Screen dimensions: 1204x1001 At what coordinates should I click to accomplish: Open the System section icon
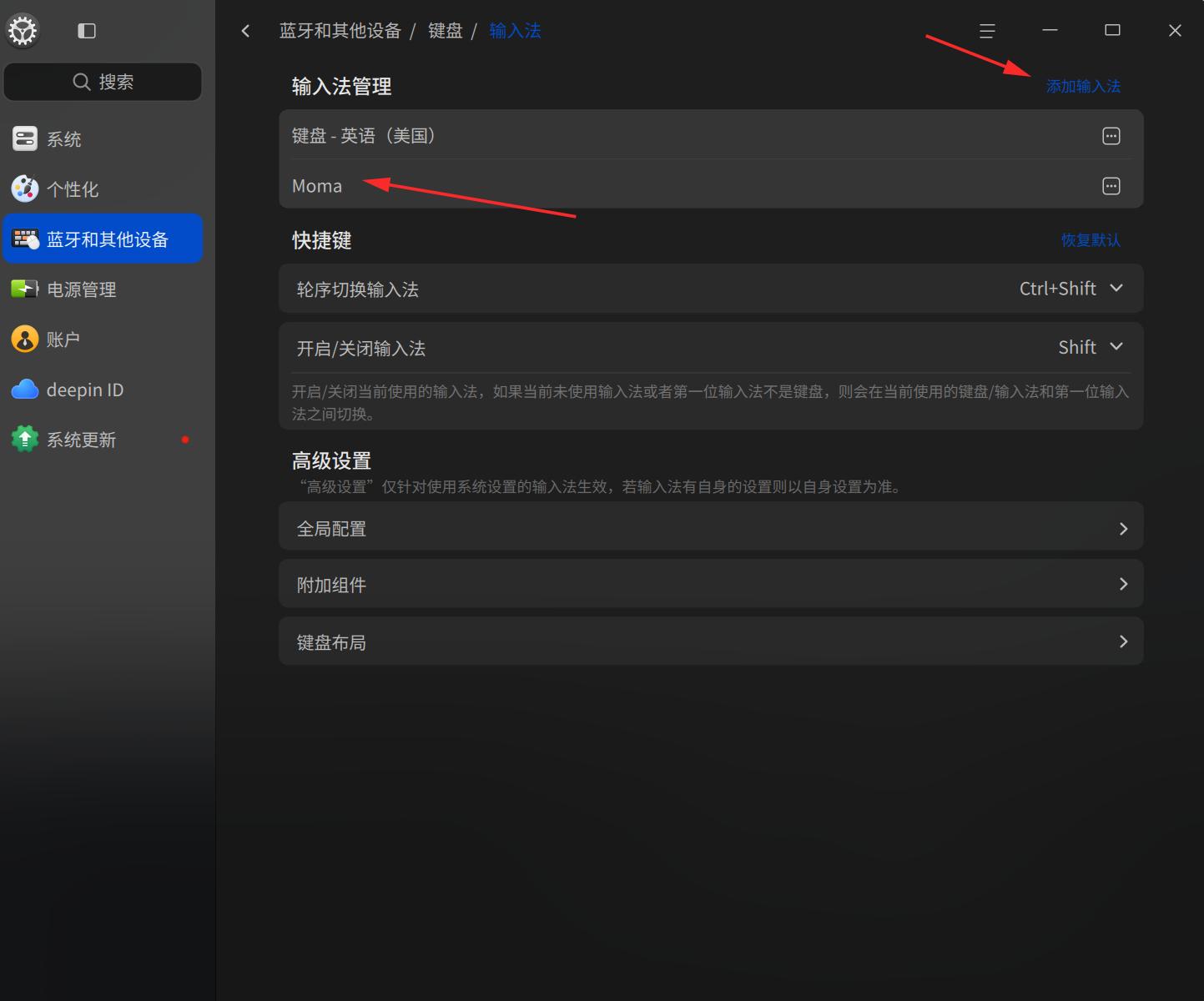click(25, 138)
